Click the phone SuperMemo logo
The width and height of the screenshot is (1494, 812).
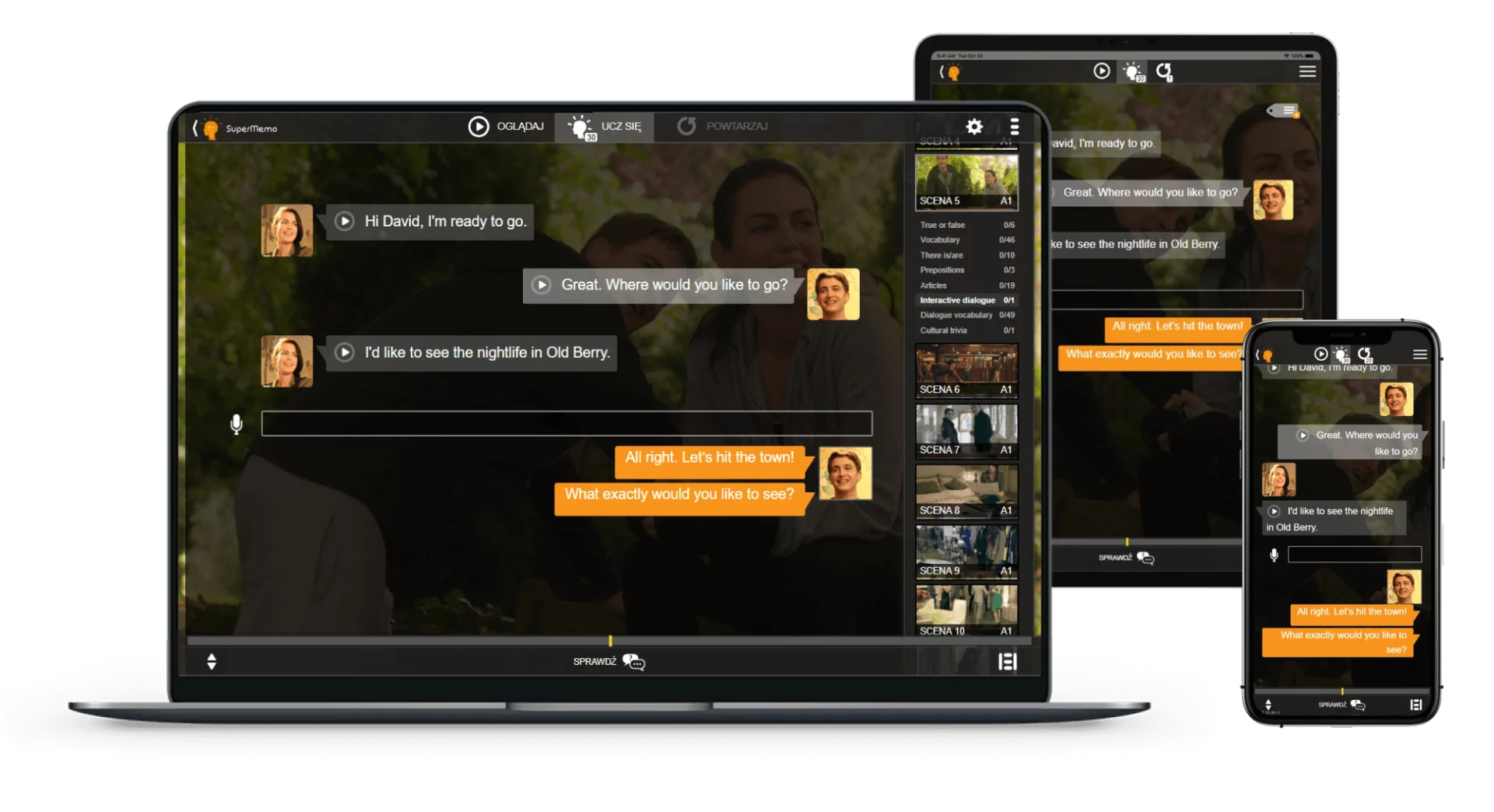1265,355
